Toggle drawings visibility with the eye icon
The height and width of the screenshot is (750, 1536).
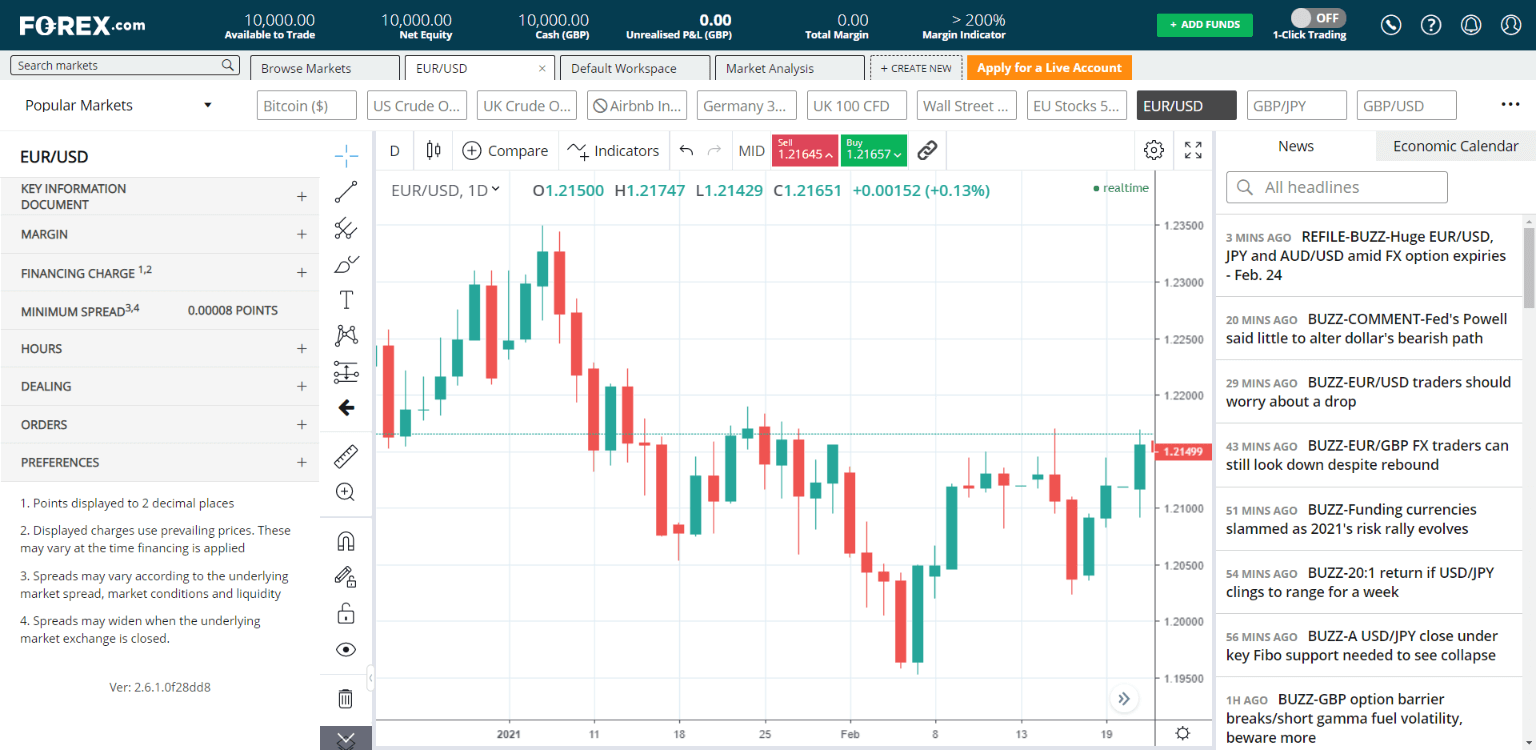(x=346, y=649)
